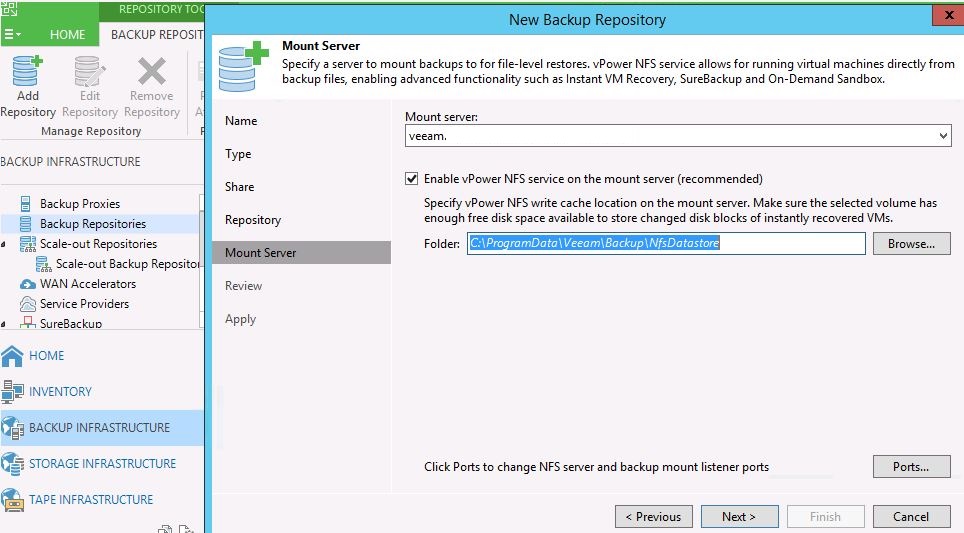Click the Ports... button

click(911, 467)
